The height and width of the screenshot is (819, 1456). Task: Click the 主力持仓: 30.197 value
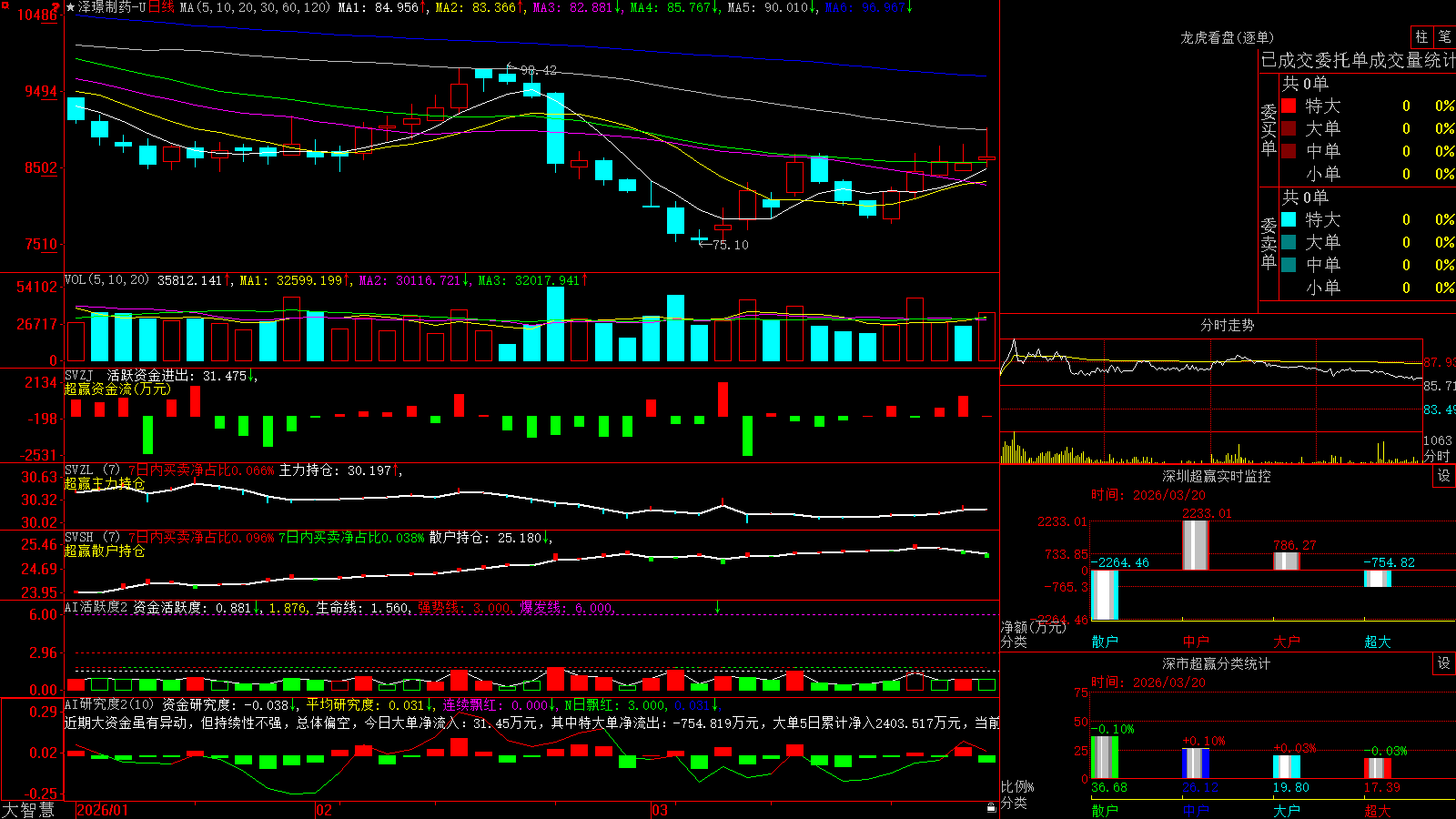338,470
